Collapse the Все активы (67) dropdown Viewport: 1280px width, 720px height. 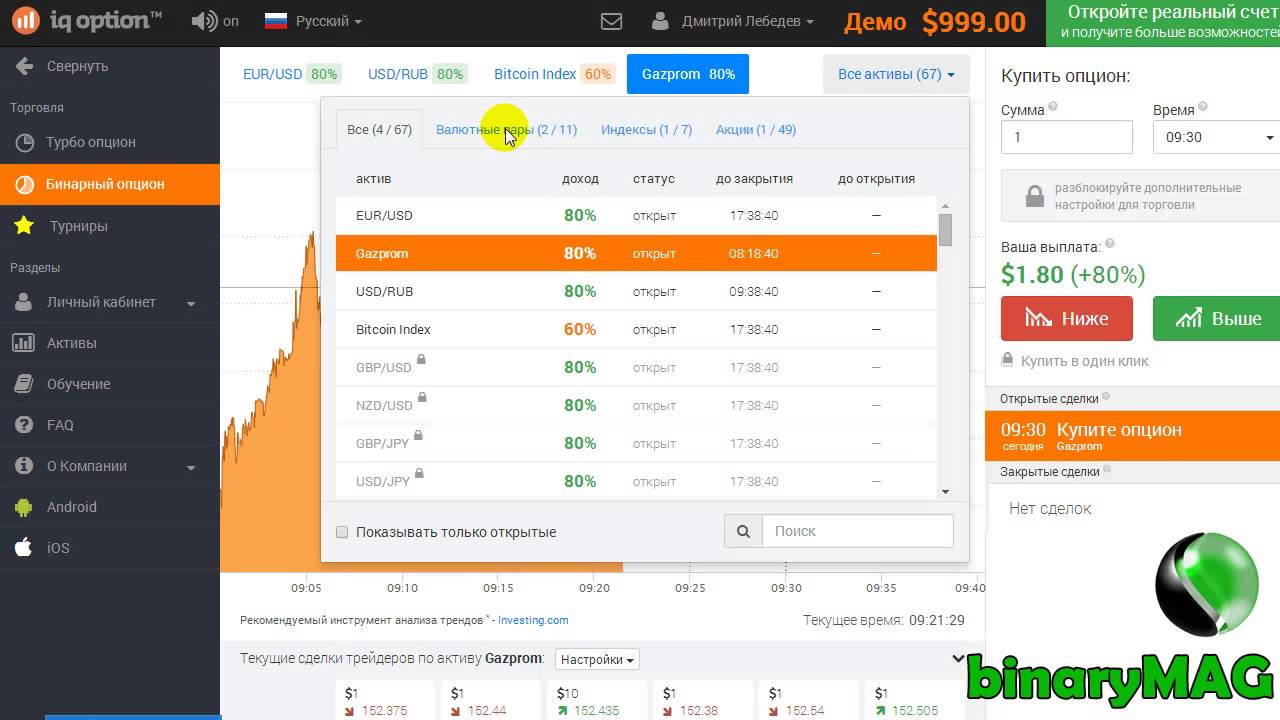click(x=896, y=74)
